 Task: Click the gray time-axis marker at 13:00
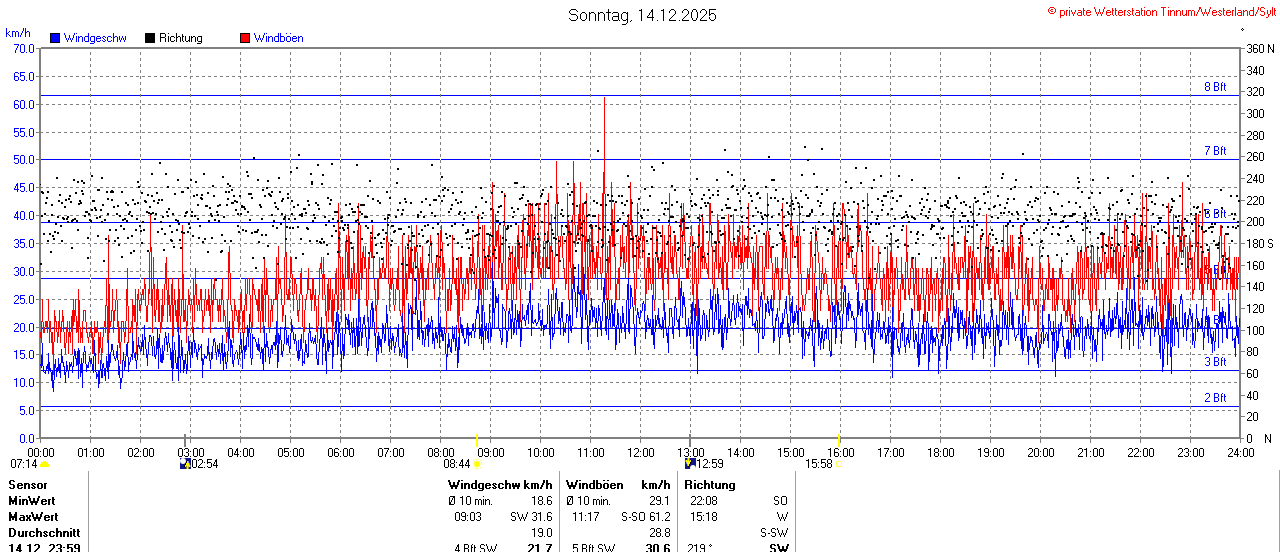pos(690,439)
